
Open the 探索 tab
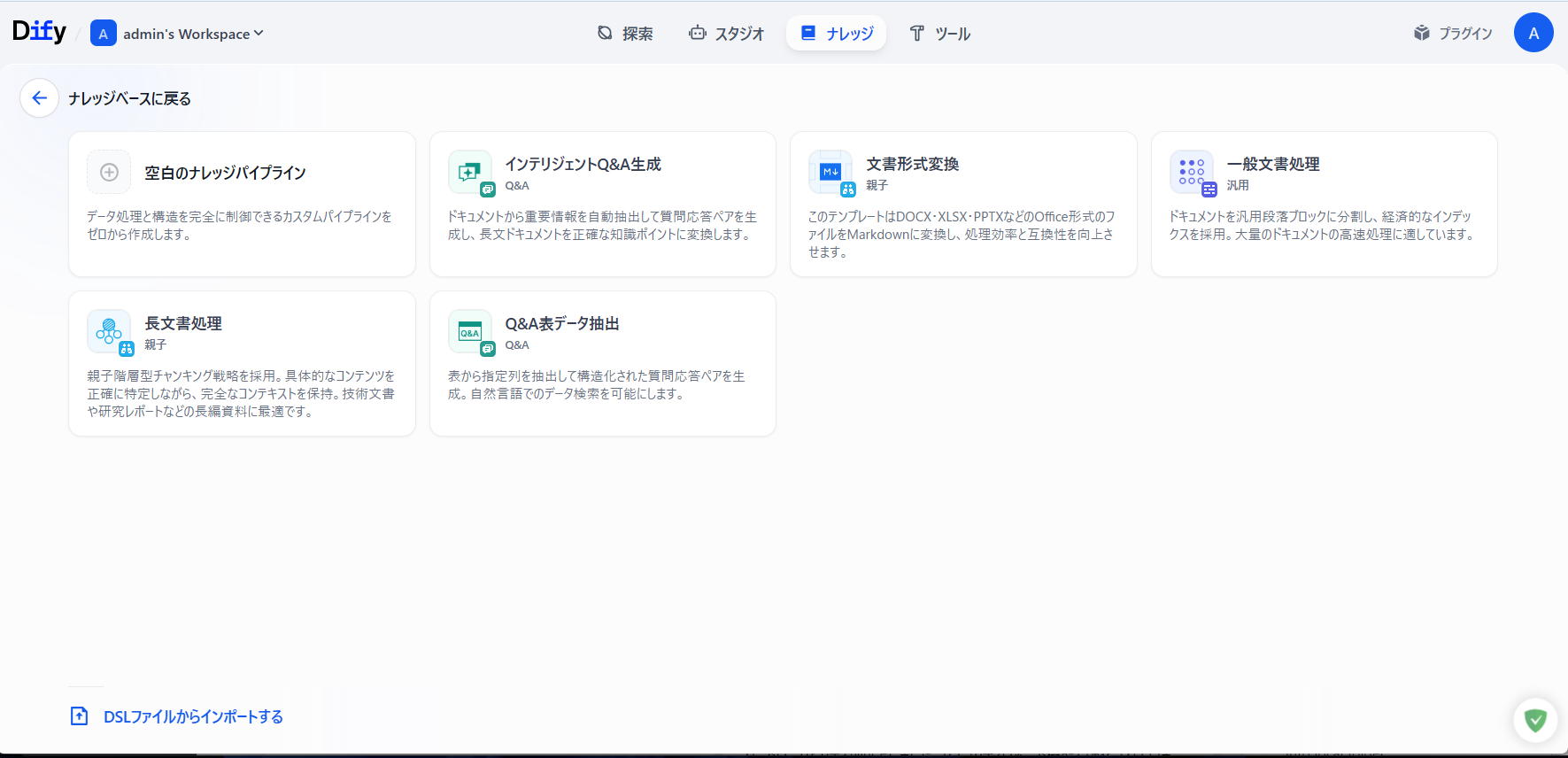[625, 34]
